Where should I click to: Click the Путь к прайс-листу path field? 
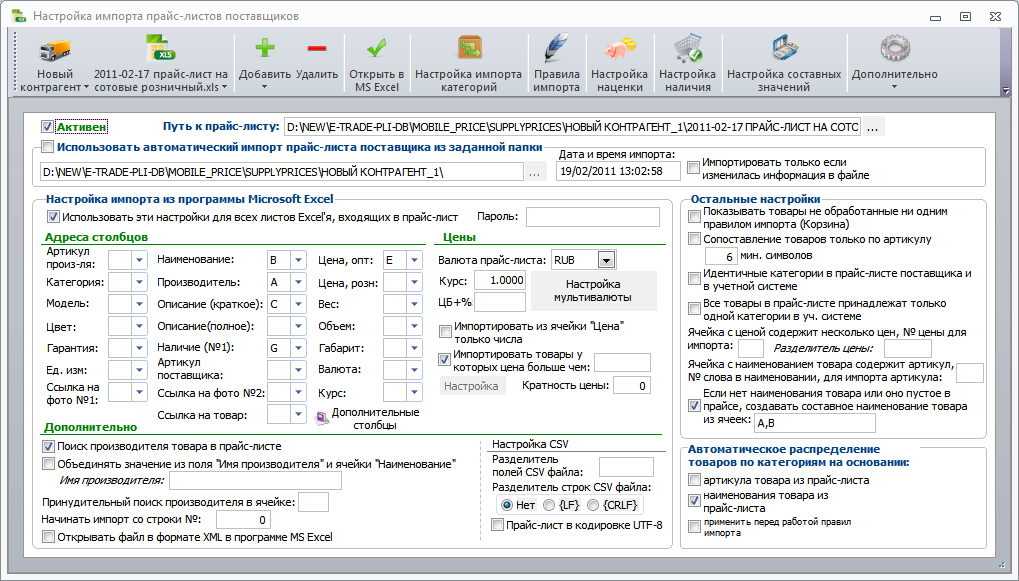point(573,127)
